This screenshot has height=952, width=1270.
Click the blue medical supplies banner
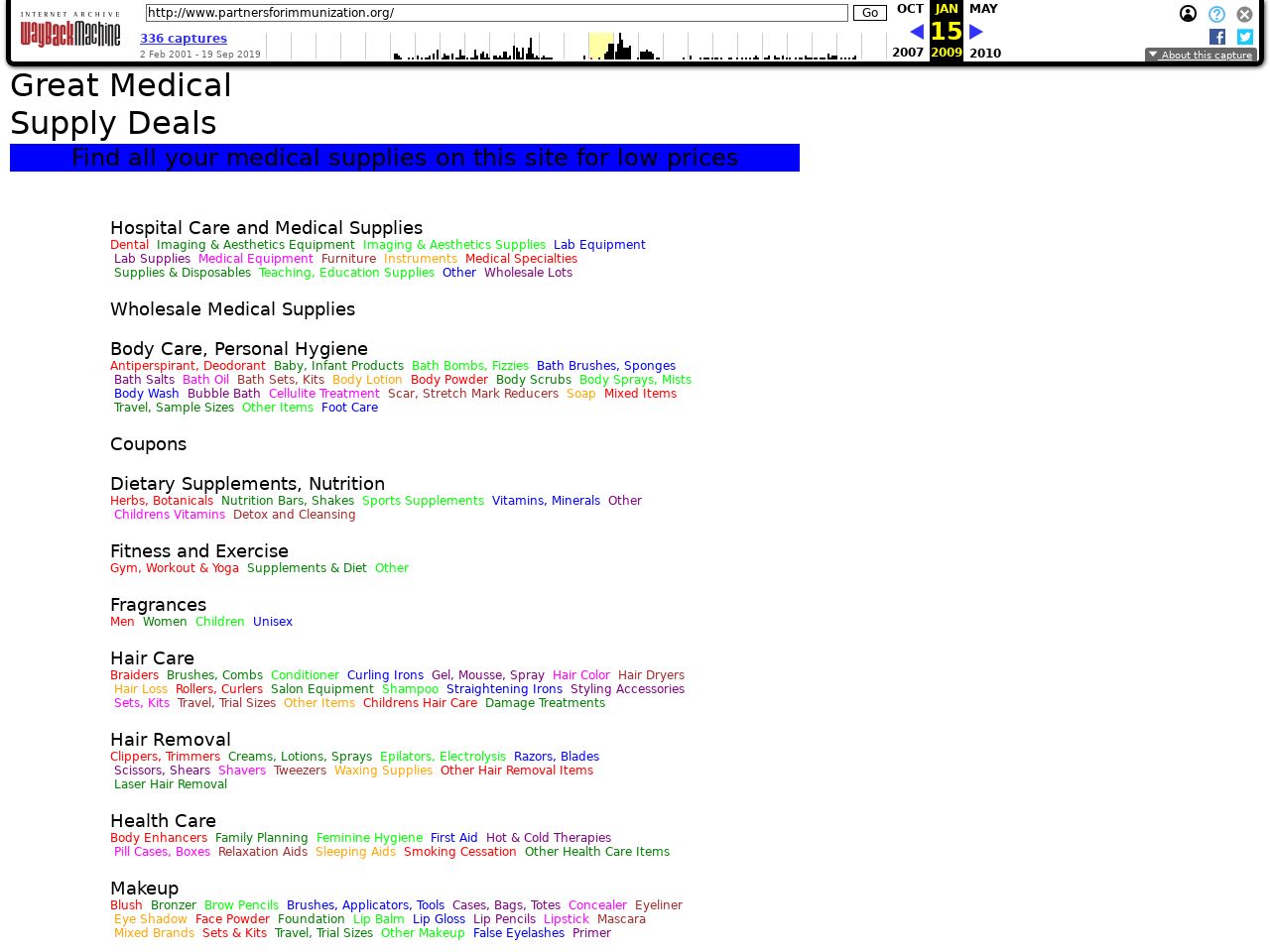(x=405, y=158)
